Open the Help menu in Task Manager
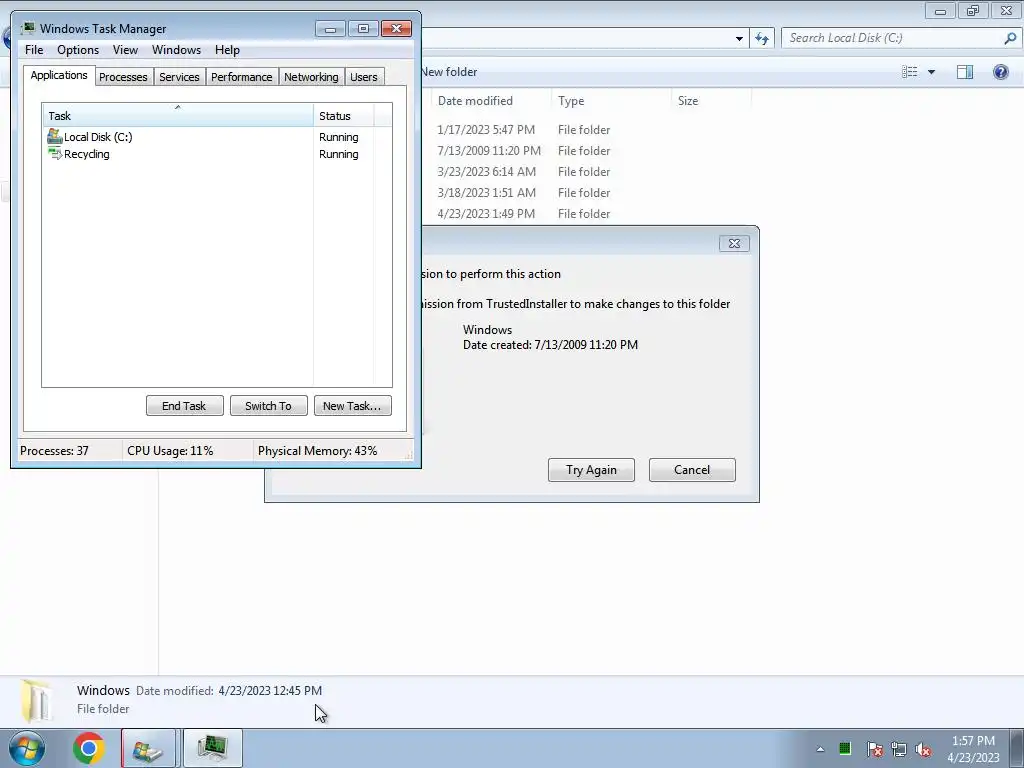The image size is (1024, 768). pos(227,50)
